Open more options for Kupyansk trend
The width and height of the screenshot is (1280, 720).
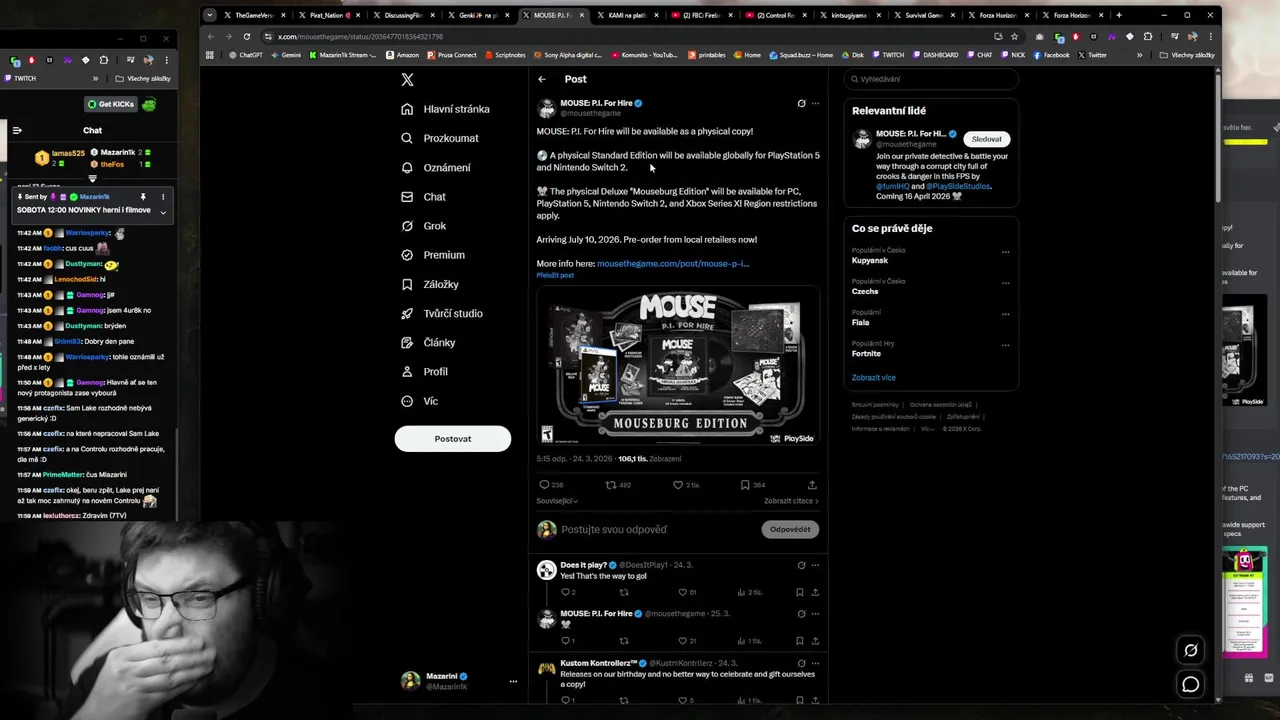coord(1006,252)
